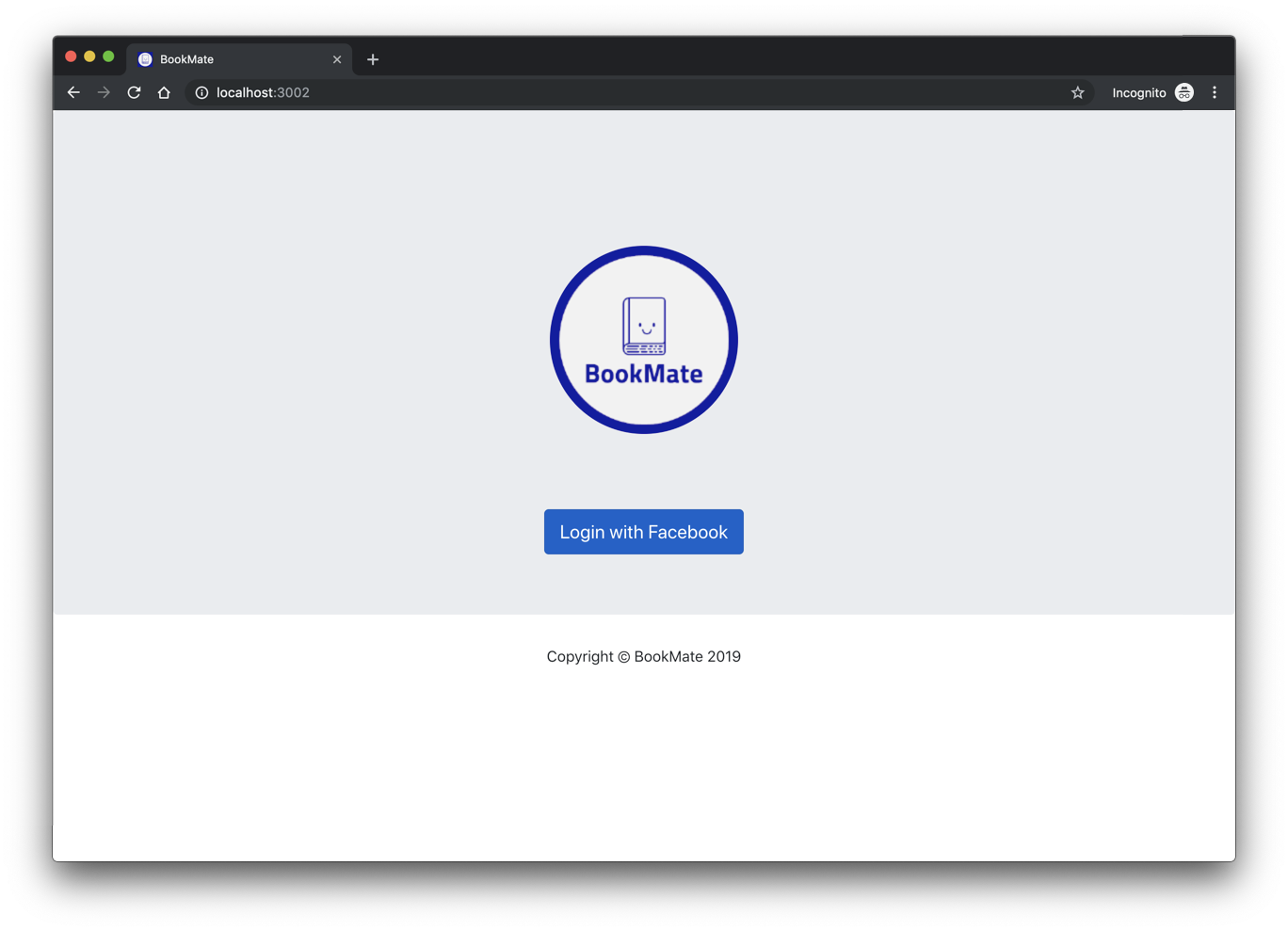This screenshot has width=1288, height=931.
Task: Close the BookMate tab
Action: point(337,59)
